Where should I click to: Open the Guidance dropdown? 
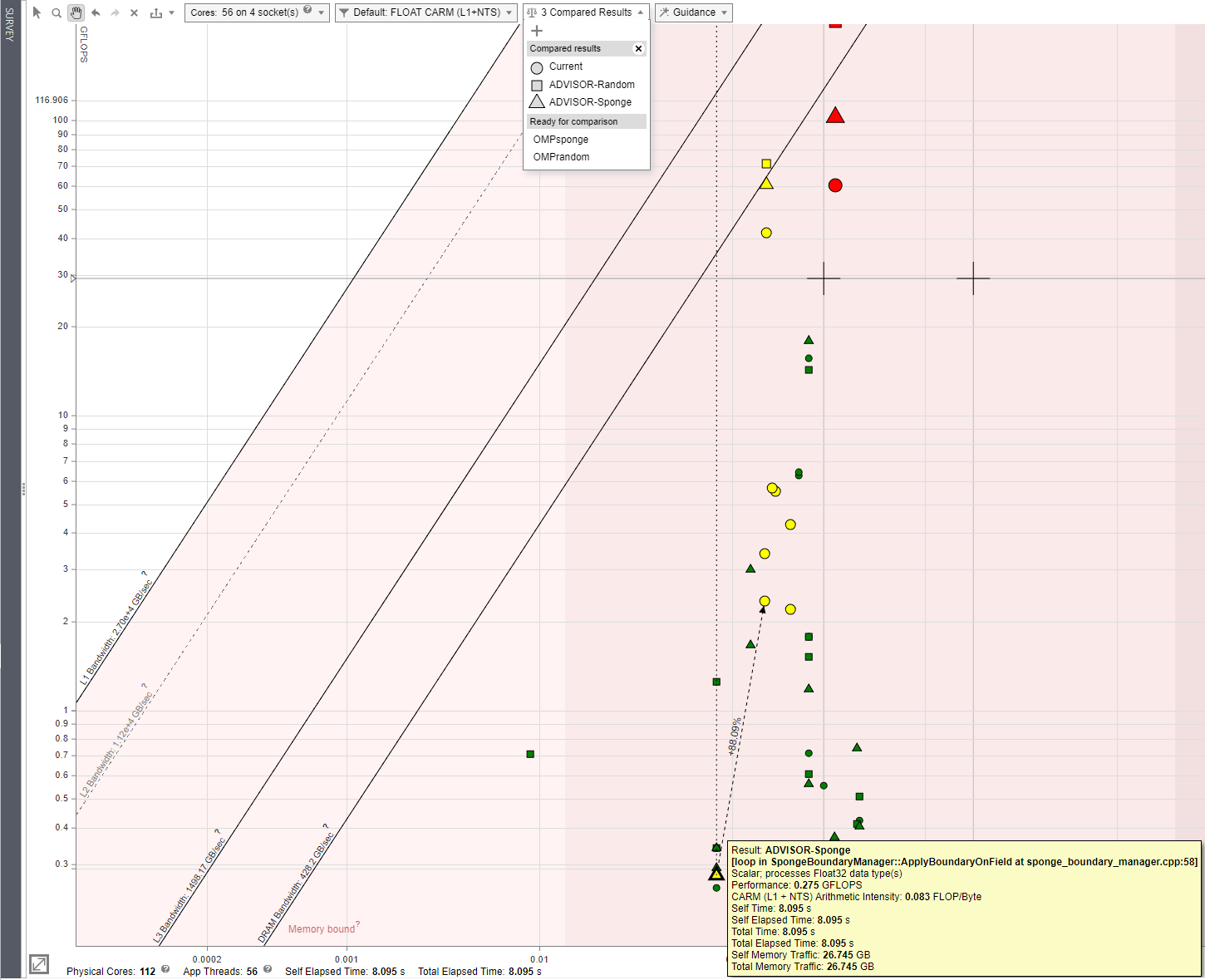693,12
